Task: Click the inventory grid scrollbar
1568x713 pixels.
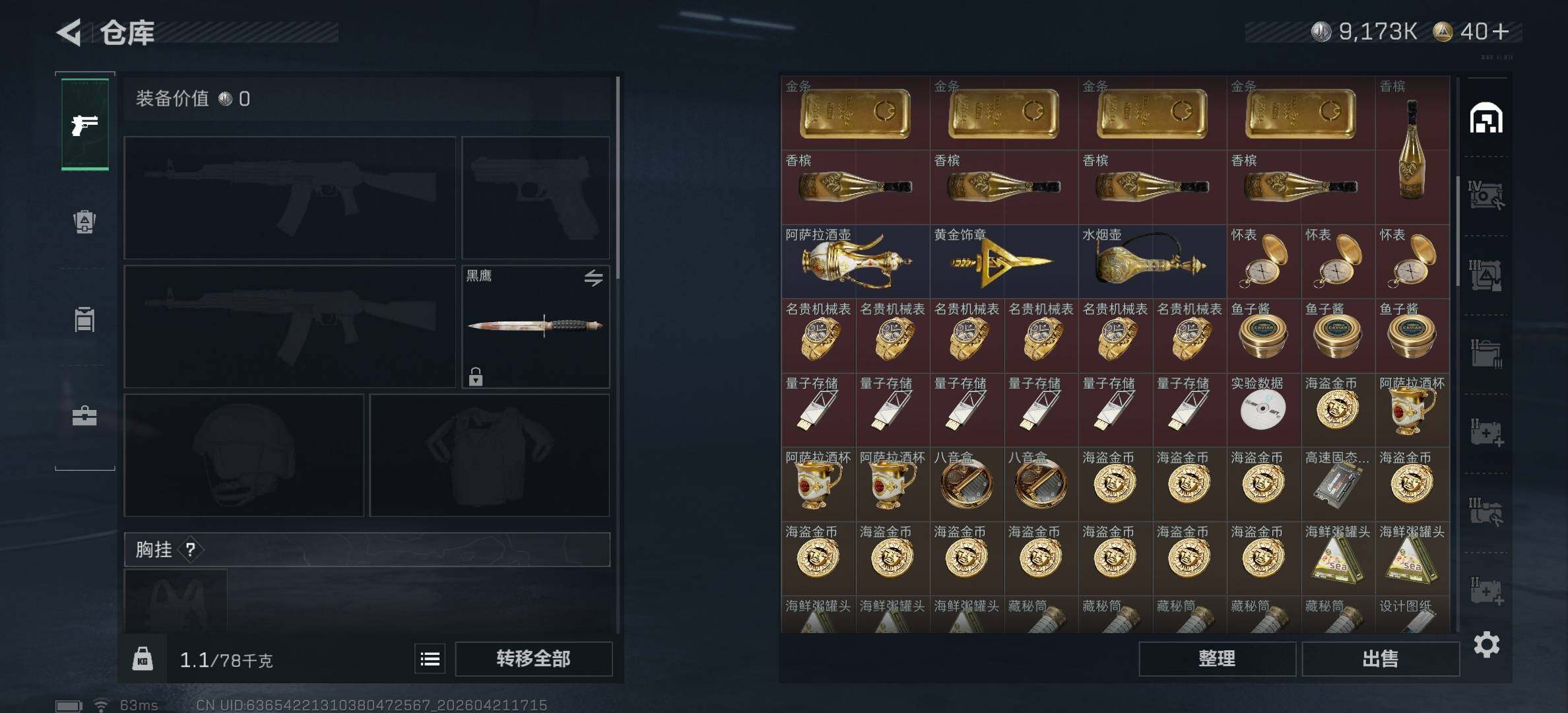Action: (1457, 231)
